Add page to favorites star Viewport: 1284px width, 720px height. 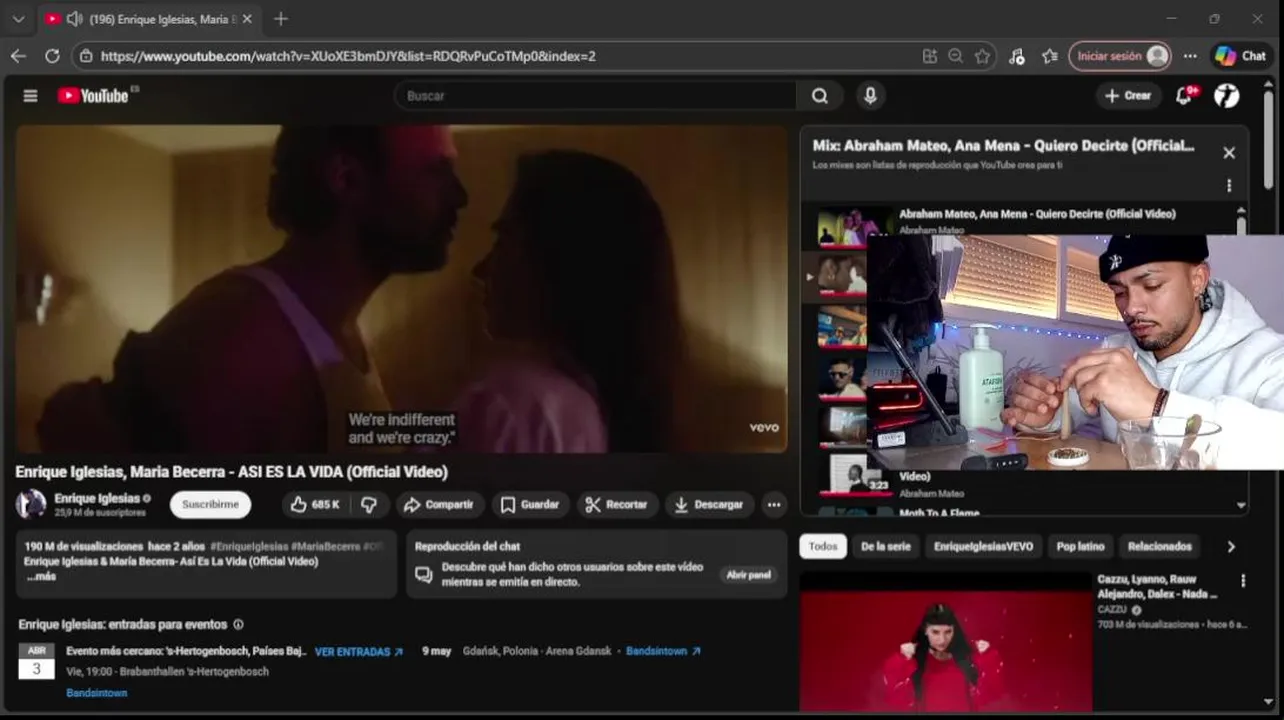(982, 56)
